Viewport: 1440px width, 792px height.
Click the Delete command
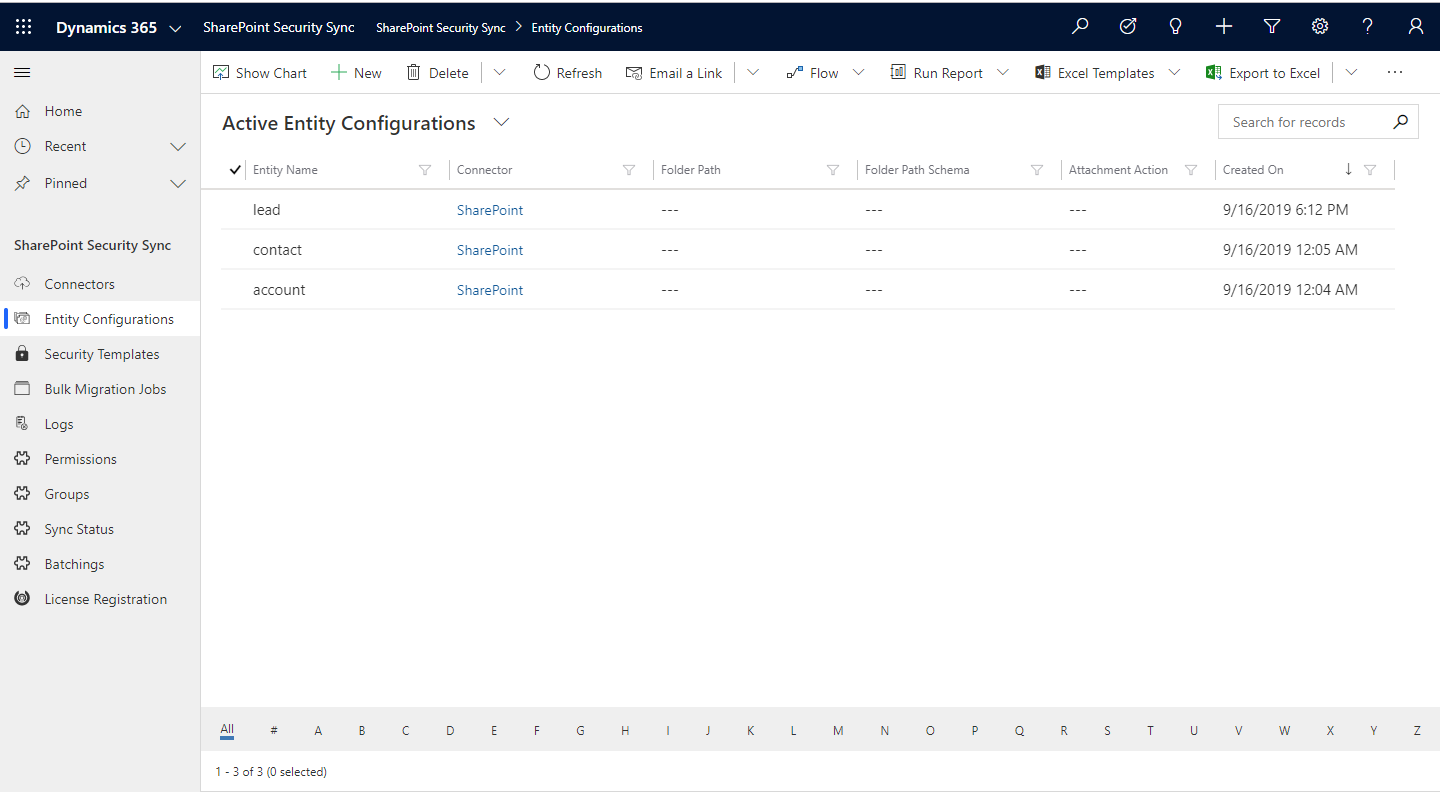click(437, 73)
